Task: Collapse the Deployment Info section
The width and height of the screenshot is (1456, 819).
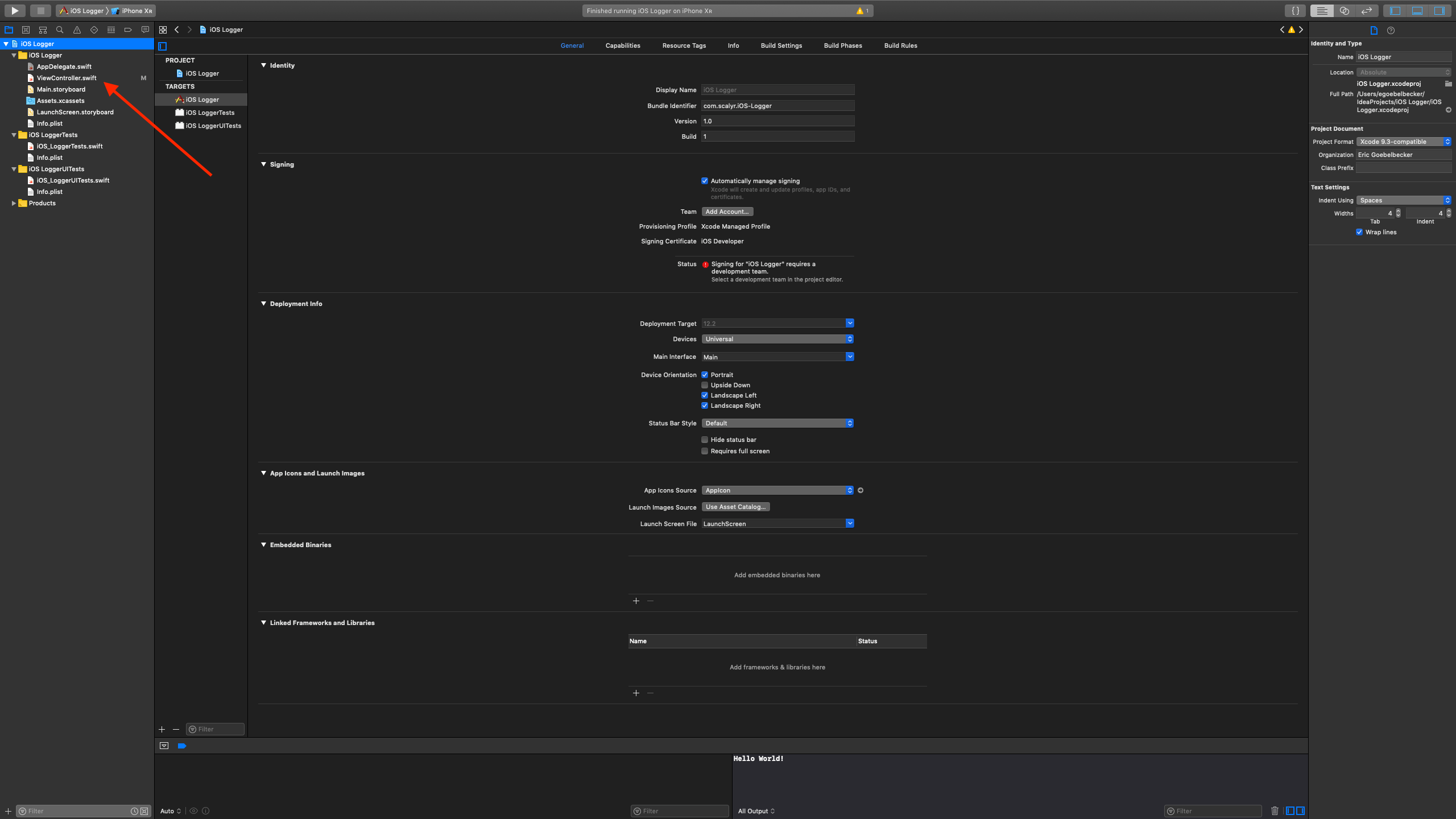Action: click(263, 304)
